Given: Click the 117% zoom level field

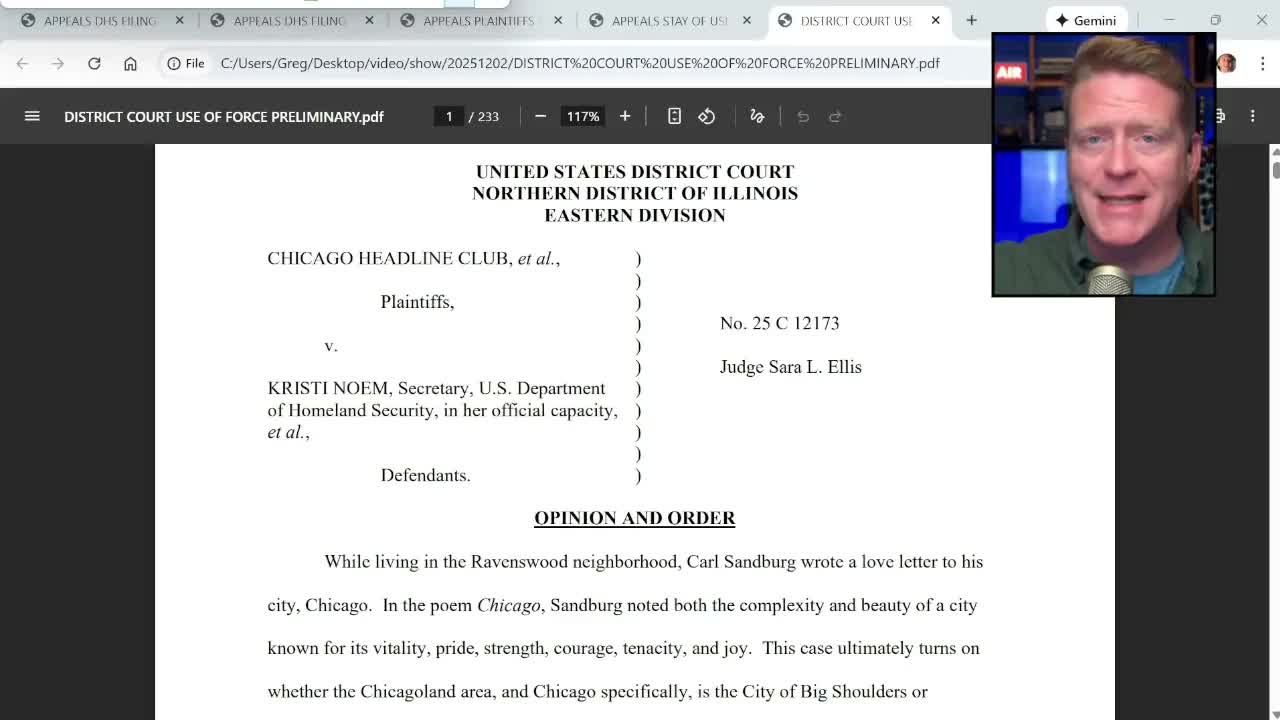Looking at the screenshot, I should [x=583, y=116].
